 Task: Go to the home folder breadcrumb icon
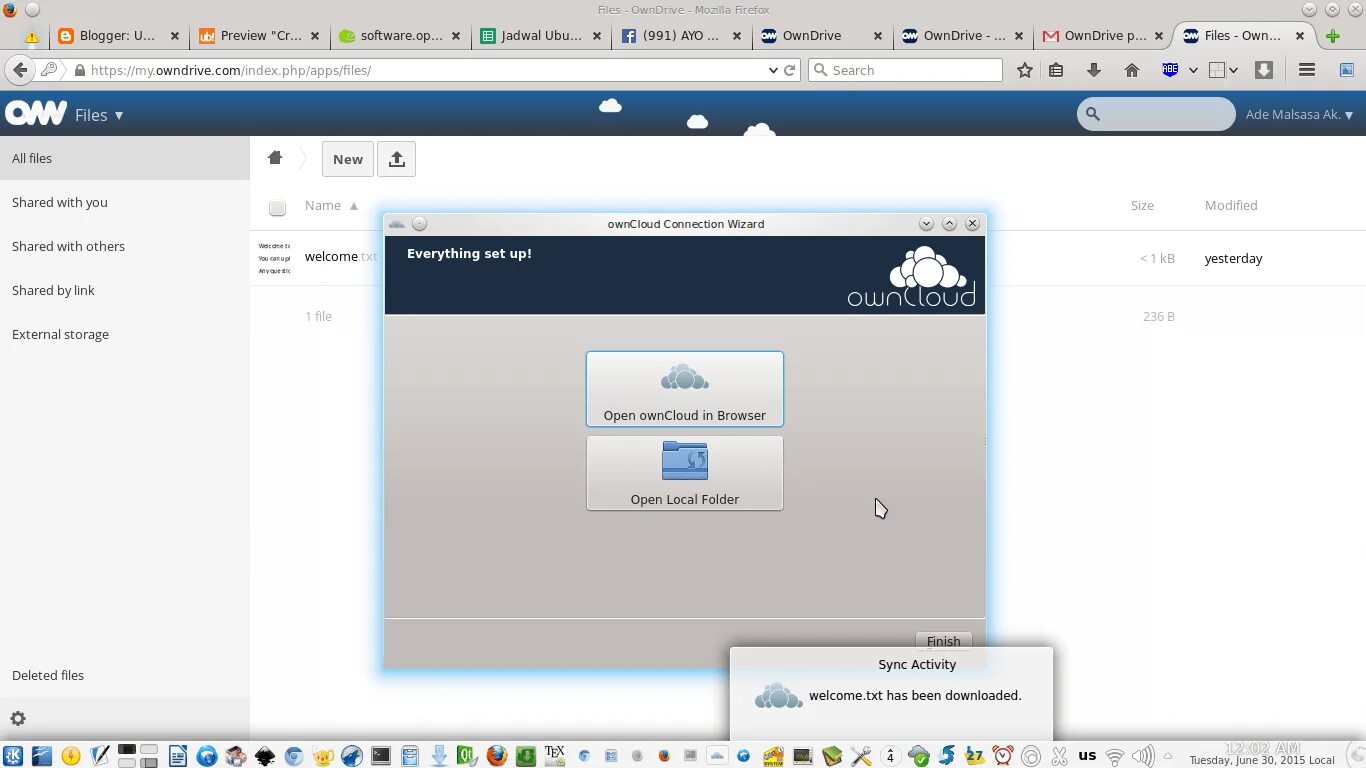tap(275, 158)
